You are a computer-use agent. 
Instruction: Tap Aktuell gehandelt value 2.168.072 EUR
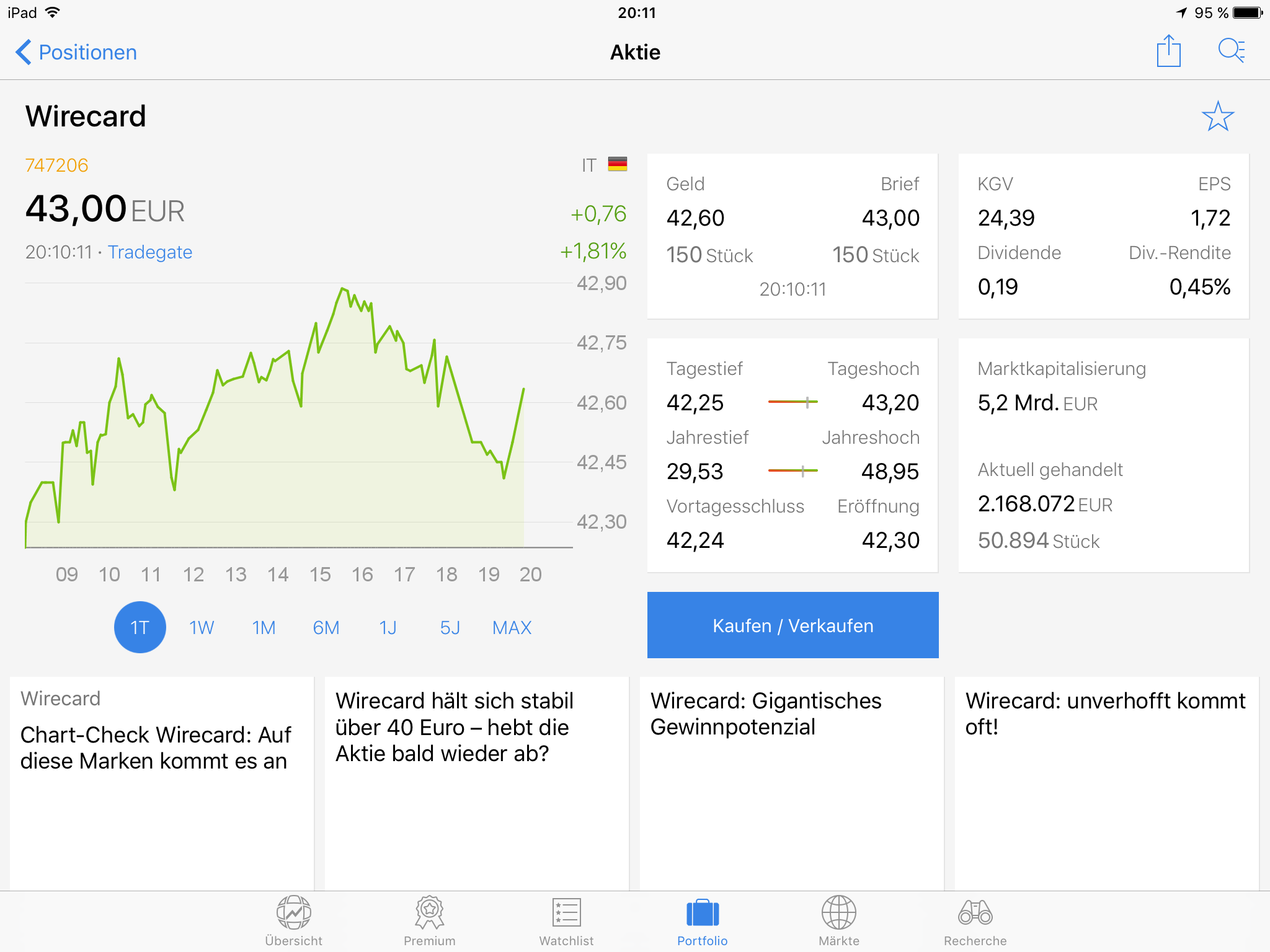point(1045,504)
